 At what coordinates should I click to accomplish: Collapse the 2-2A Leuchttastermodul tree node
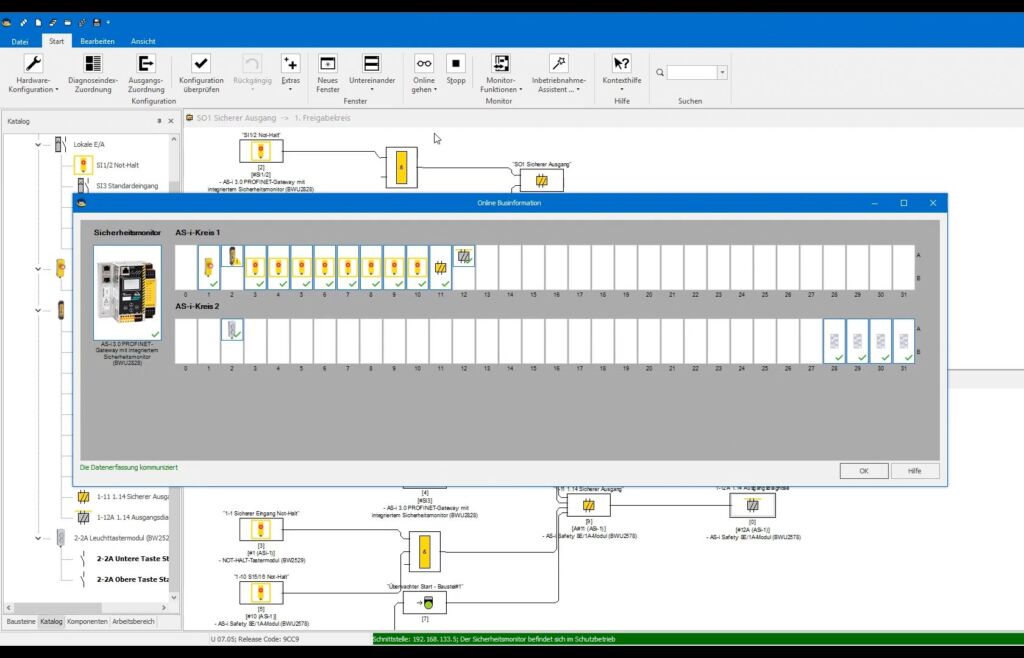coord(39,537)
